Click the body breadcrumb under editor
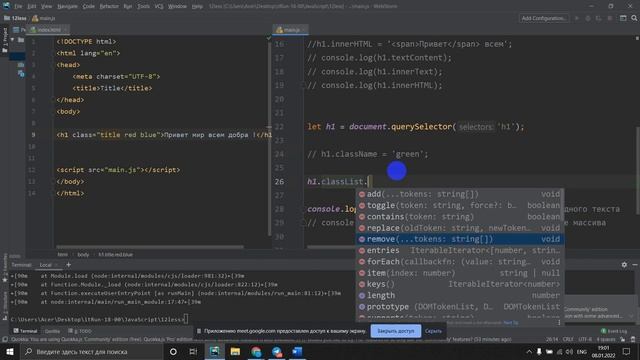640x360 pixels. click(x=83, y=254)
